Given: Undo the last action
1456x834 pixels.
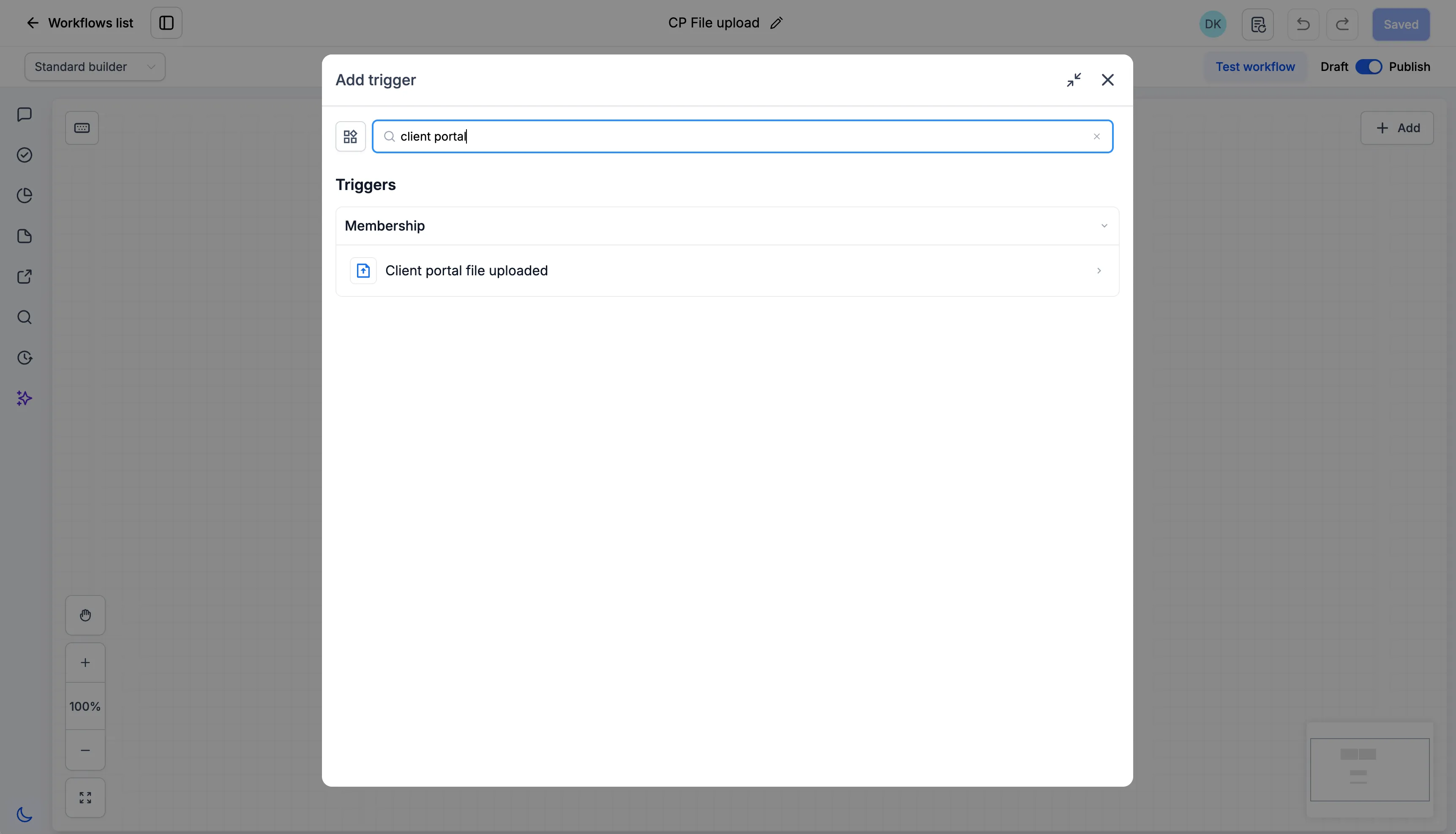Looking at the screenshot, I should point(1303,24).
